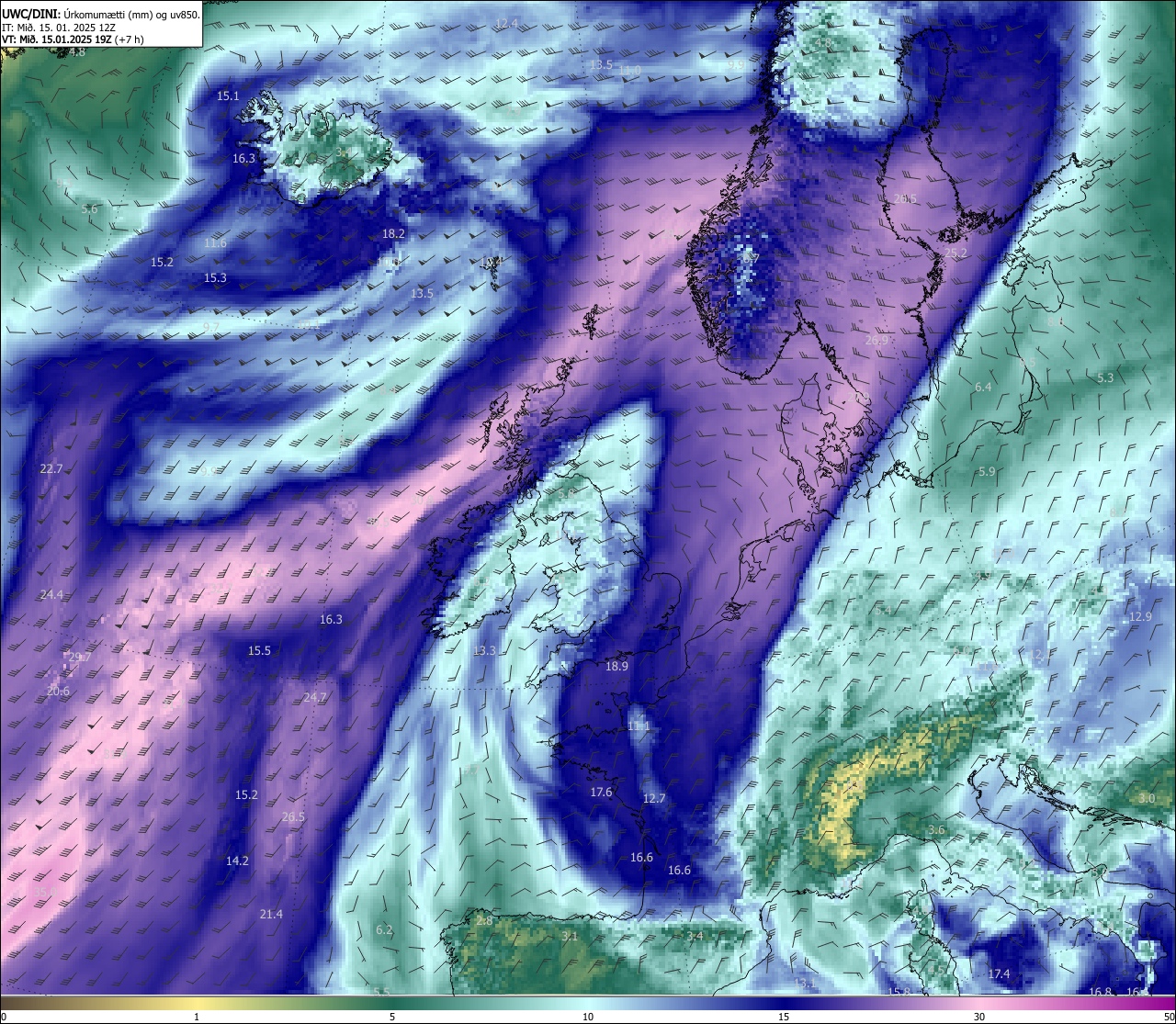Screen dimensions: 1176x1024
Task: Click the 13.3 value label
Action: pos(484,651)
